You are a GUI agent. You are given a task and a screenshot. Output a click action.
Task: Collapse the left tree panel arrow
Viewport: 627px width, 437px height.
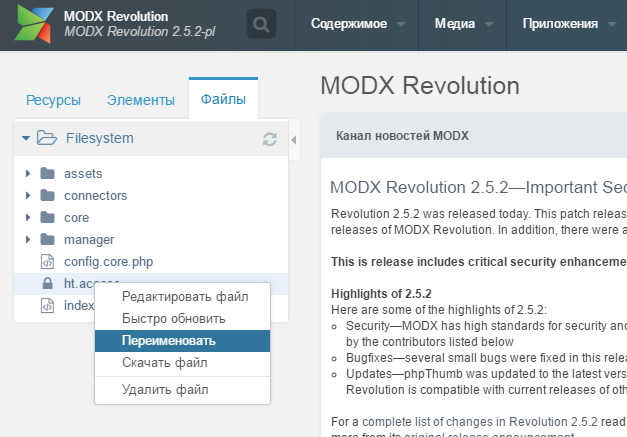(x=294, y=140)
